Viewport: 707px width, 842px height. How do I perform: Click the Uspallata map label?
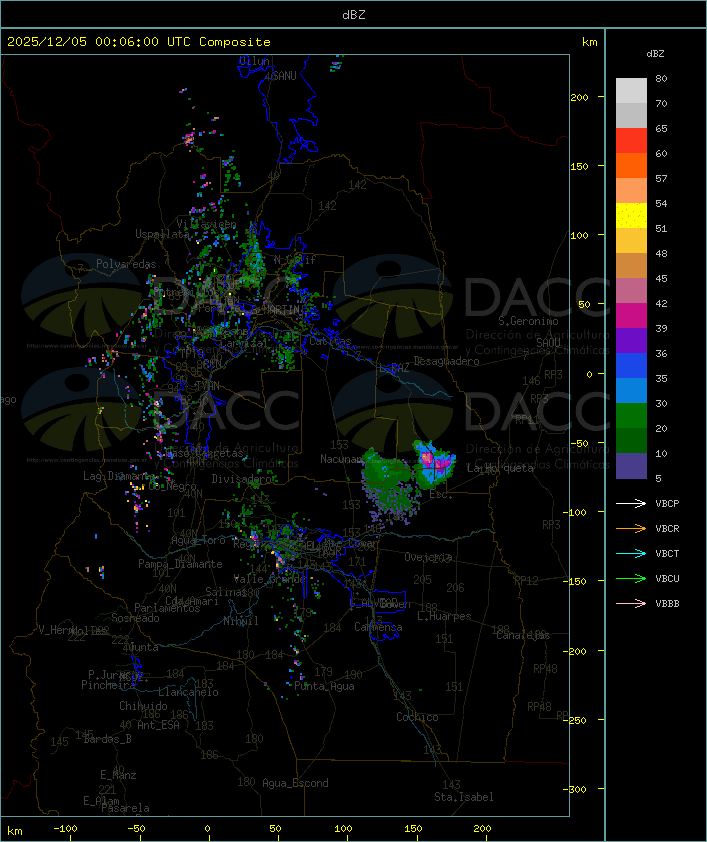(163, 234)
